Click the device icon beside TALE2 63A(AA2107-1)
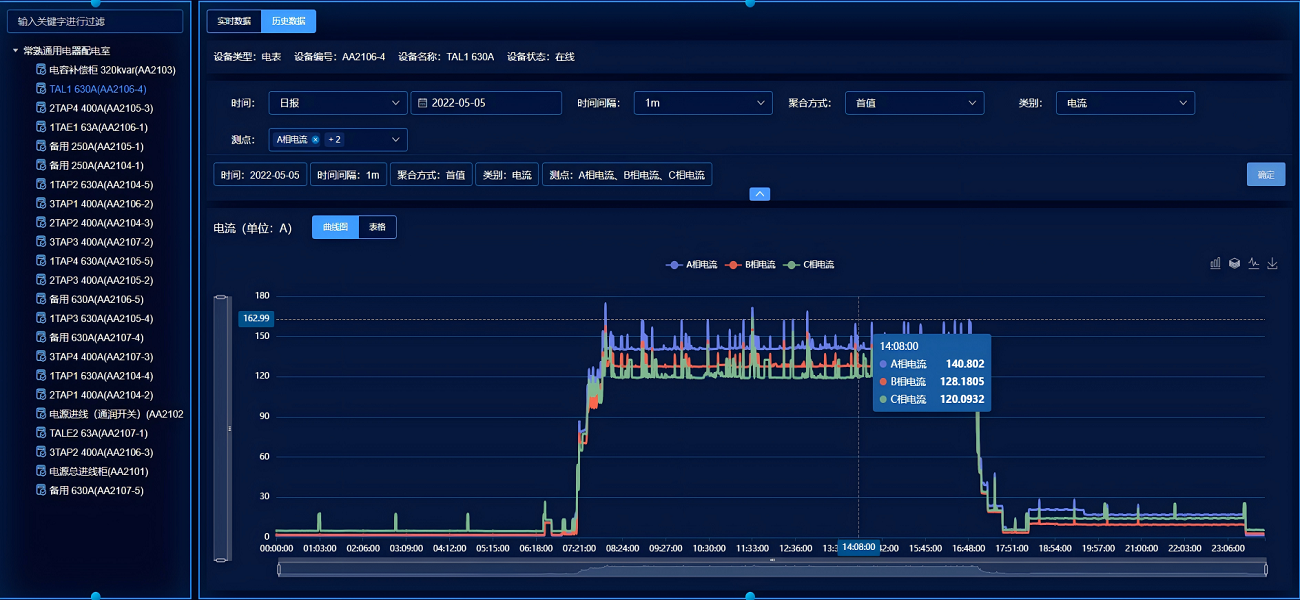 click(x=41, y=433)
